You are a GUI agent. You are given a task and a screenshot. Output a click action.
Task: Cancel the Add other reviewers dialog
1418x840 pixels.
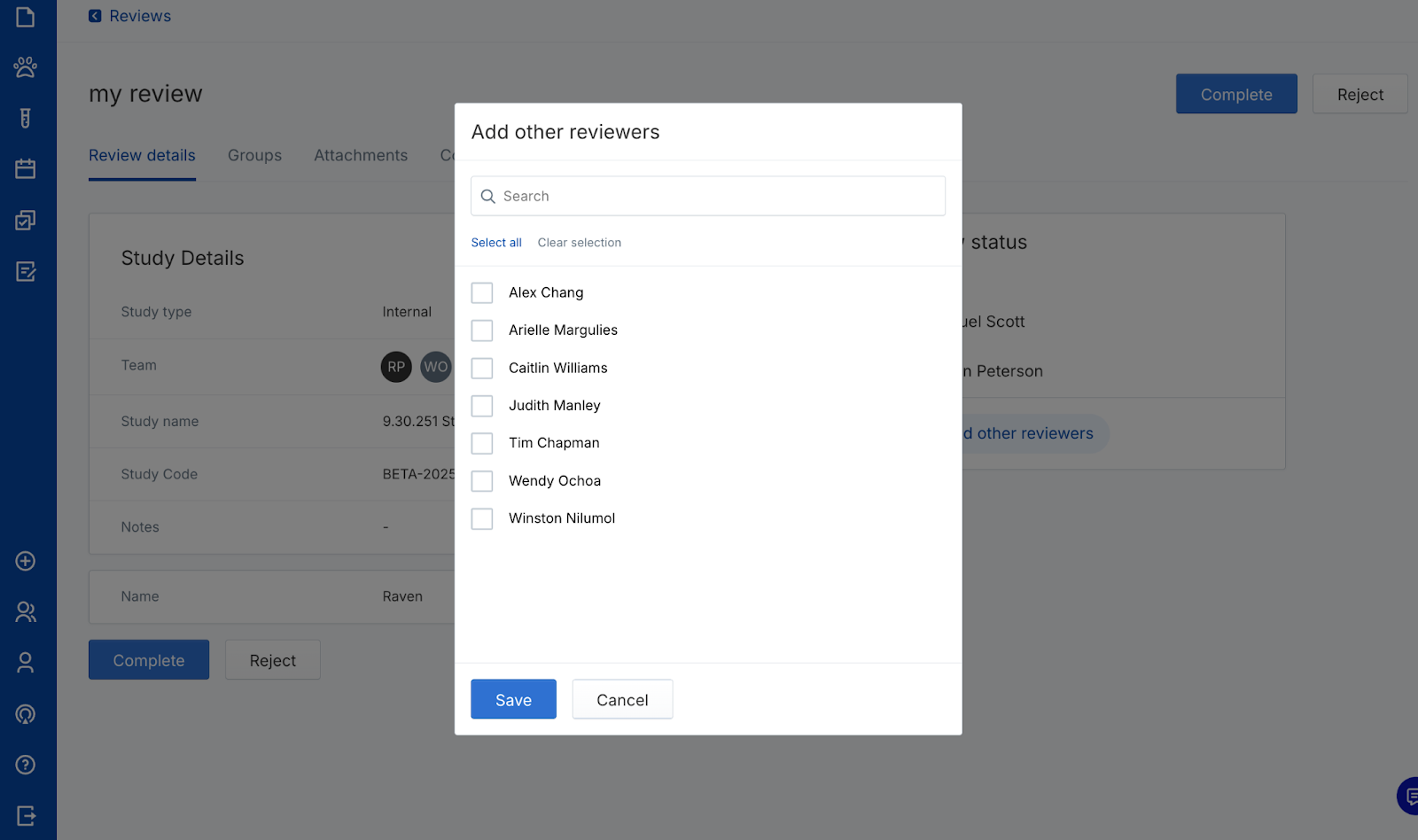(x=622, y=699)
